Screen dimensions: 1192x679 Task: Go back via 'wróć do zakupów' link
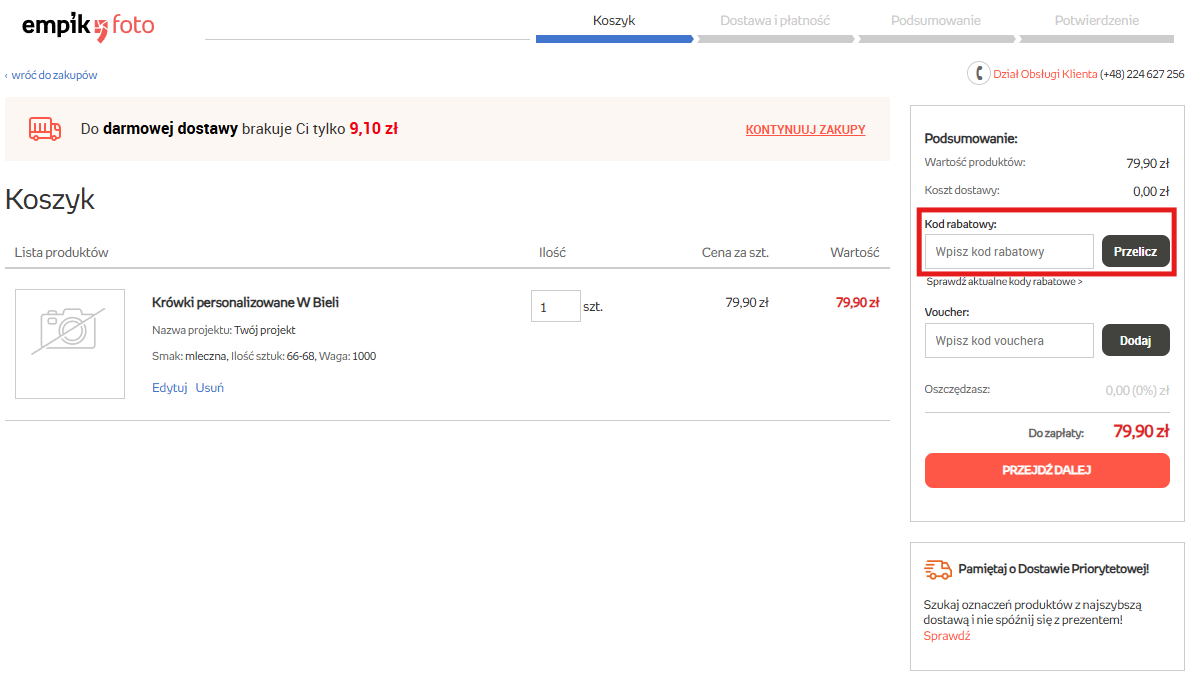(51, 75)
